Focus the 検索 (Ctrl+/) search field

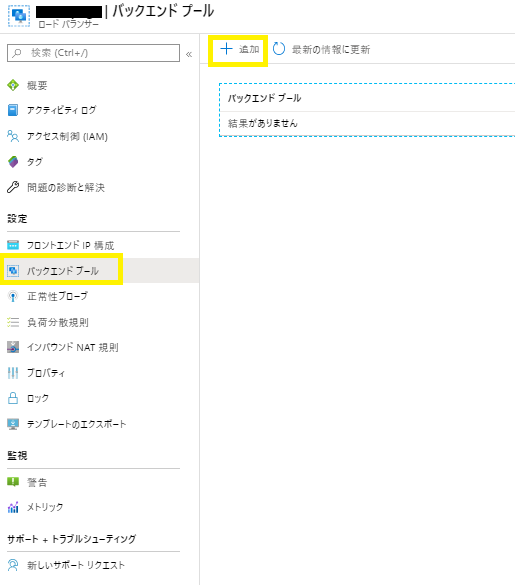[93, 53]
